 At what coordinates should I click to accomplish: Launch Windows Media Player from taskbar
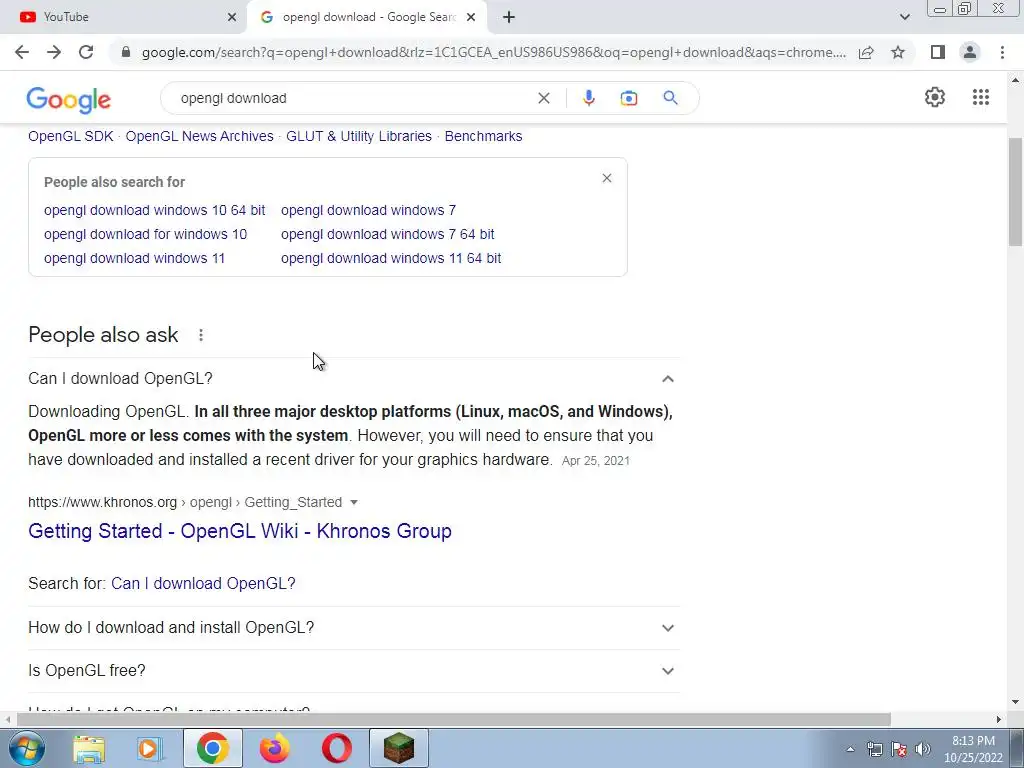149,748
